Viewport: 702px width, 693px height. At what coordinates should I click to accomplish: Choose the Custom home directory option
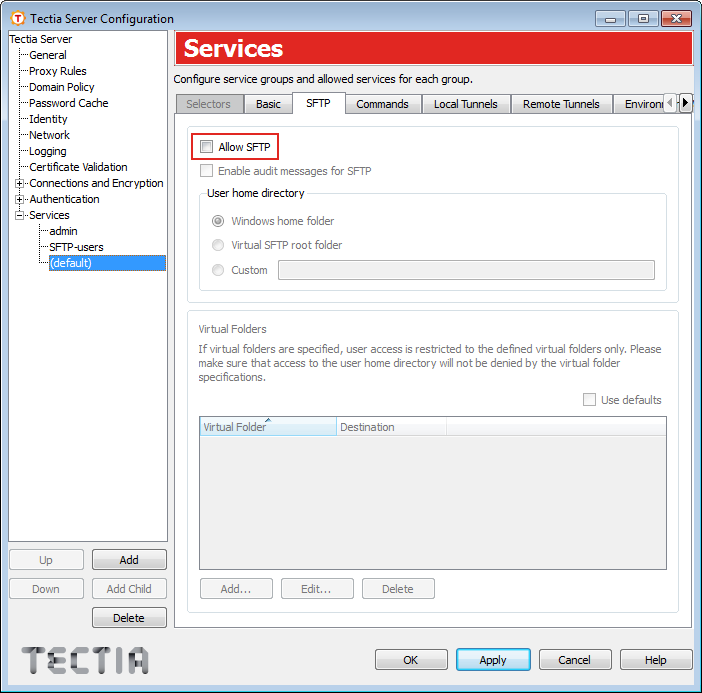pyautogui.click(x=218, y=270)
